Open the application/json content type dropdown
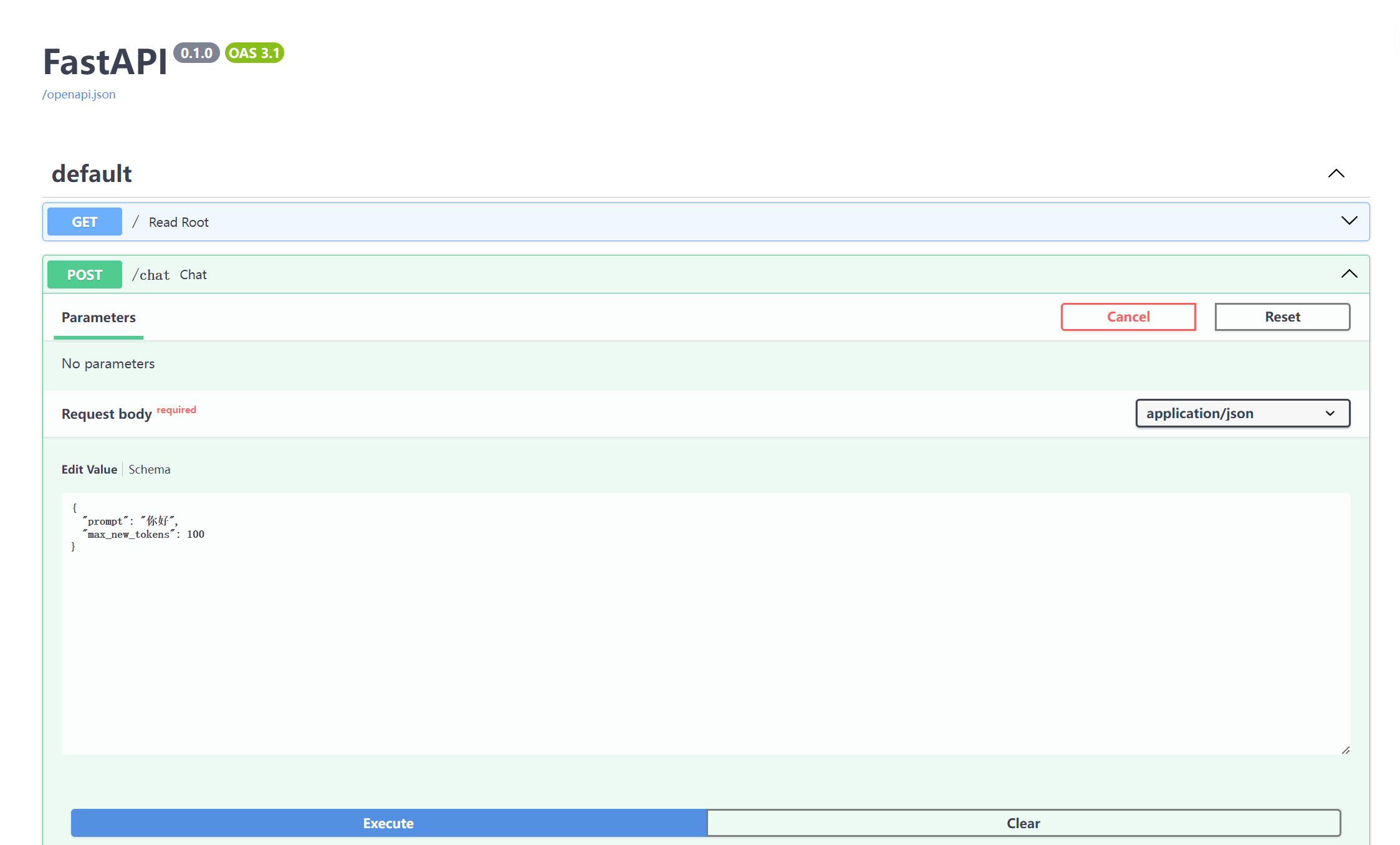1400x845 pixels. [1242, 413]
